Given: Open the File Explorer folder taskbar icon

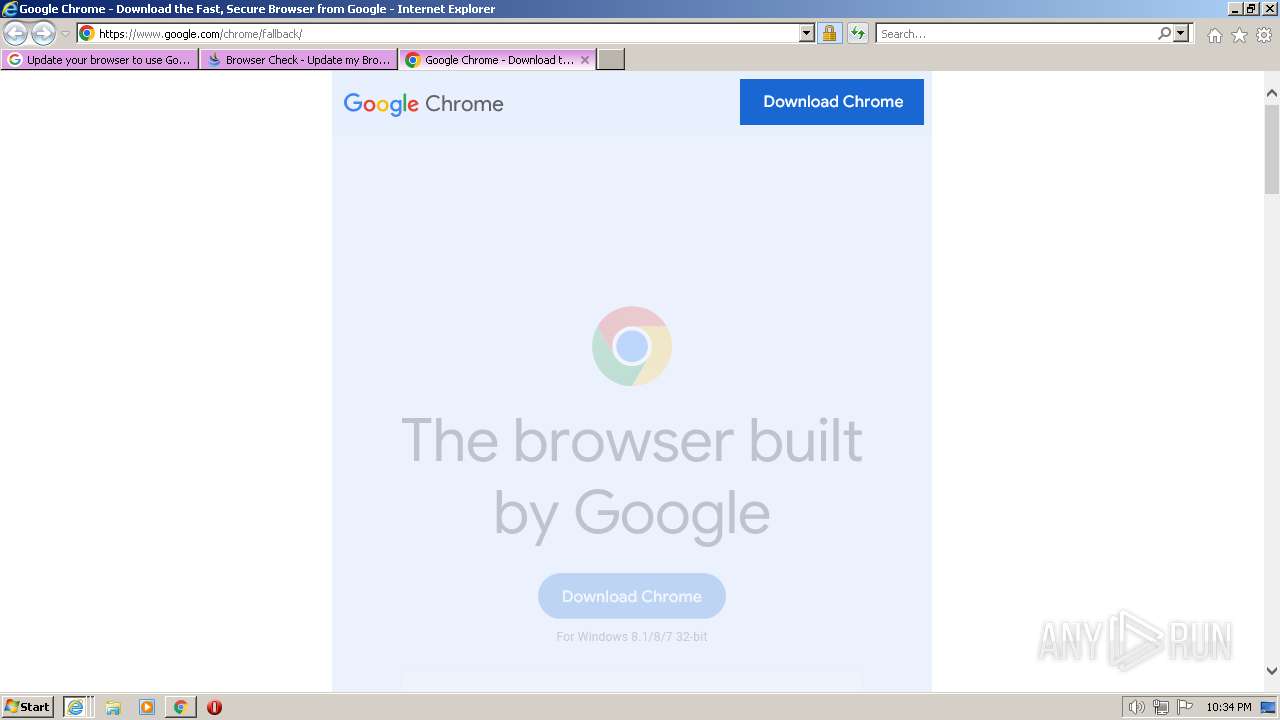Looking at the screenshot, I should pos(113,707).
